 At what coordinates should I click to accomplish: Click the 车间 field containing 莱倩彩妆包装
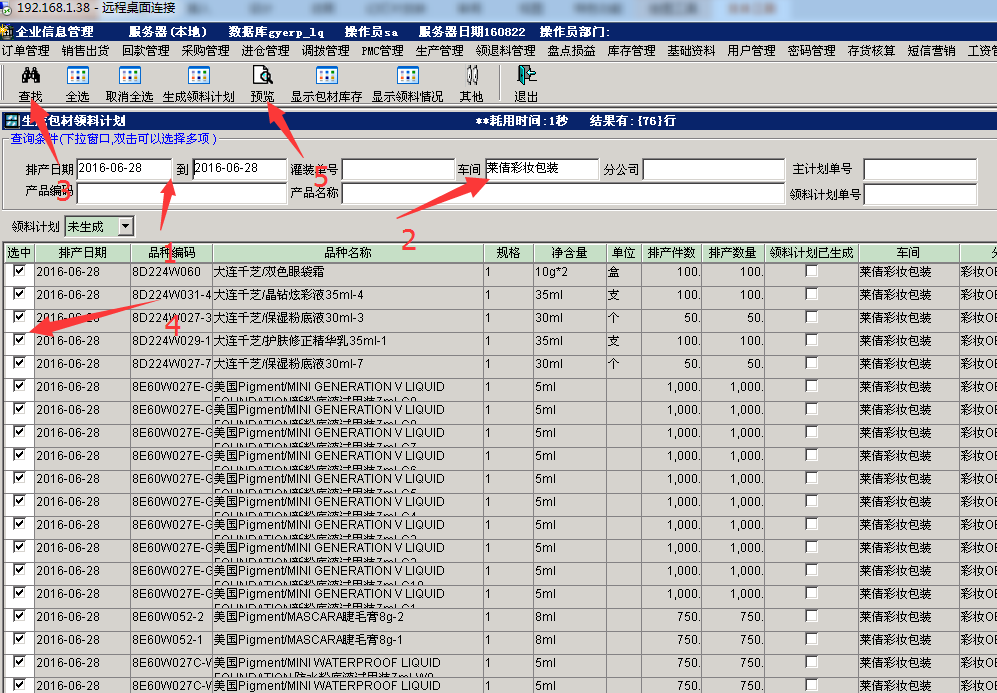[542, 169]
